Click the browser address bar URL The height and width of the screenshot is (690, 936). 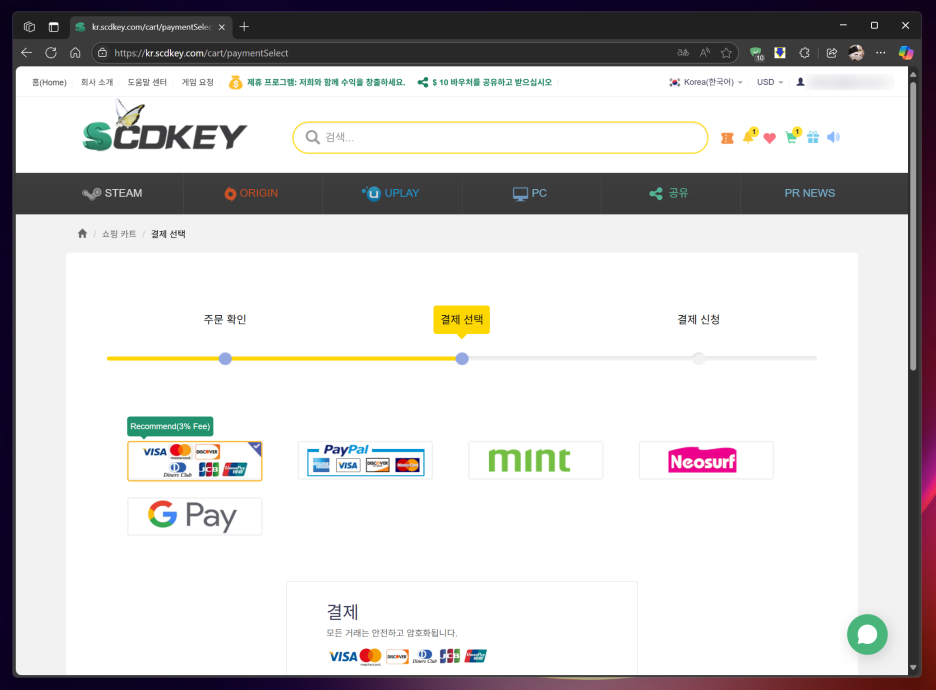[x=201, y=53]
